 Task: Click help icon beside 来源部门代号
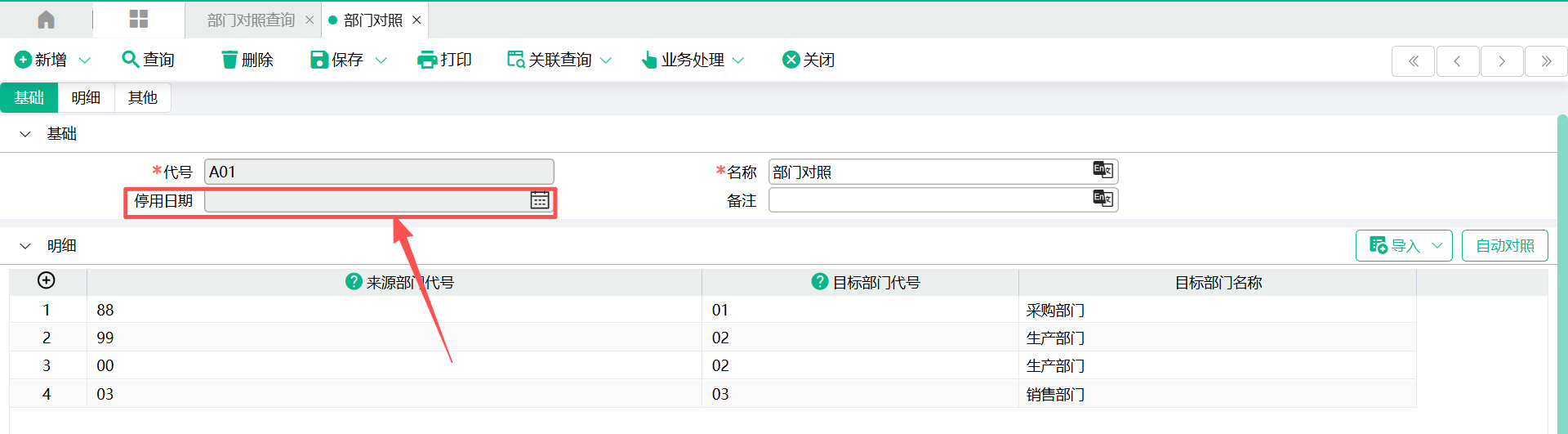354,281
